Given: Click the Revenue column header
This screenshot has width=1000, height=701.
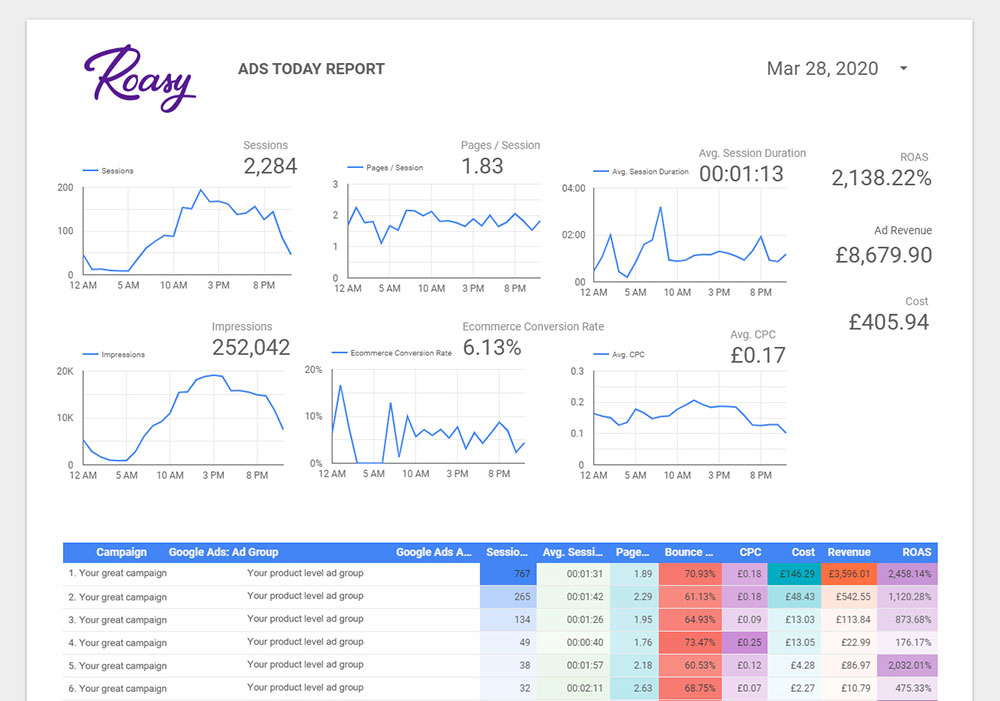Looking at the screenshot, I should coord(848,552).
